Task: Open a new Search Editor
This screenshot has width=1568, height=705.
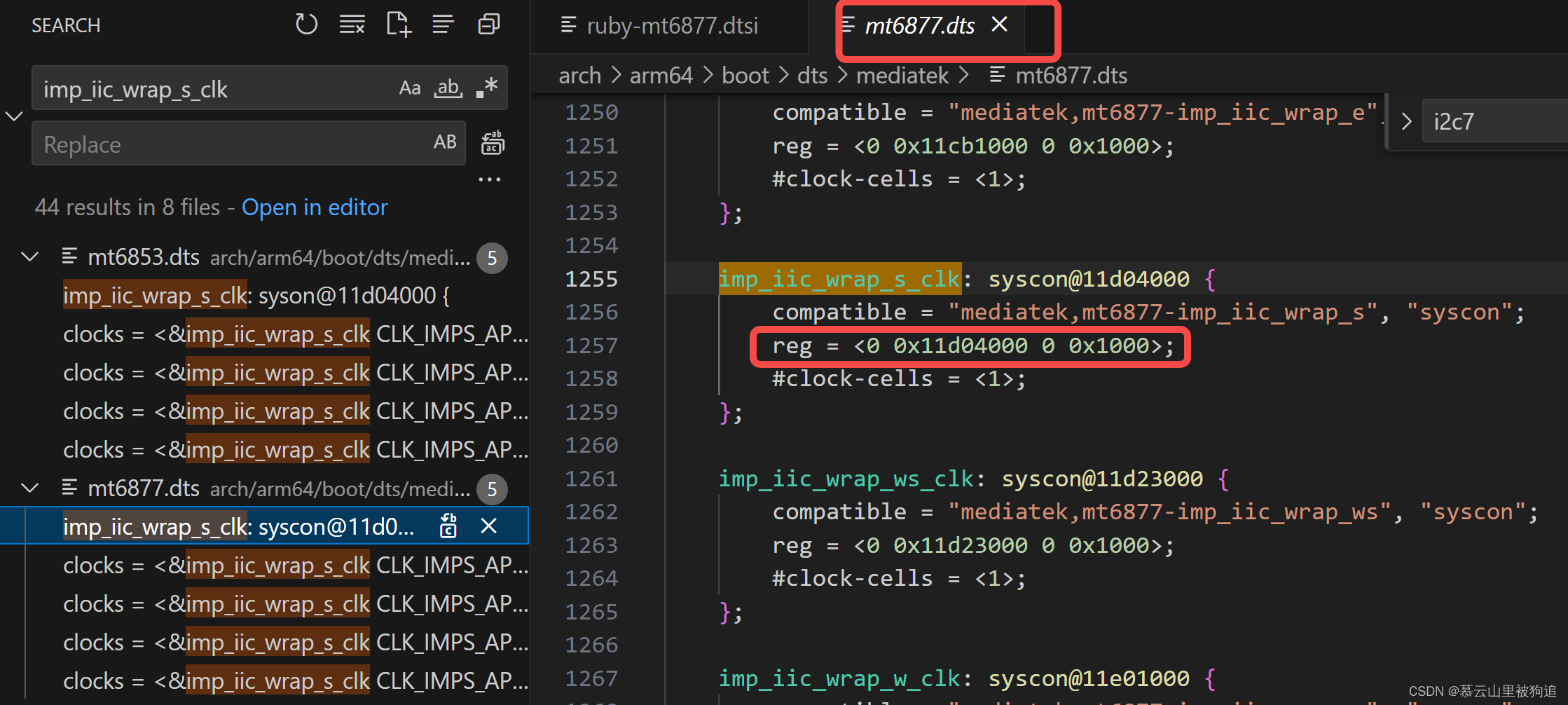Action: click(x=398, y=23)
